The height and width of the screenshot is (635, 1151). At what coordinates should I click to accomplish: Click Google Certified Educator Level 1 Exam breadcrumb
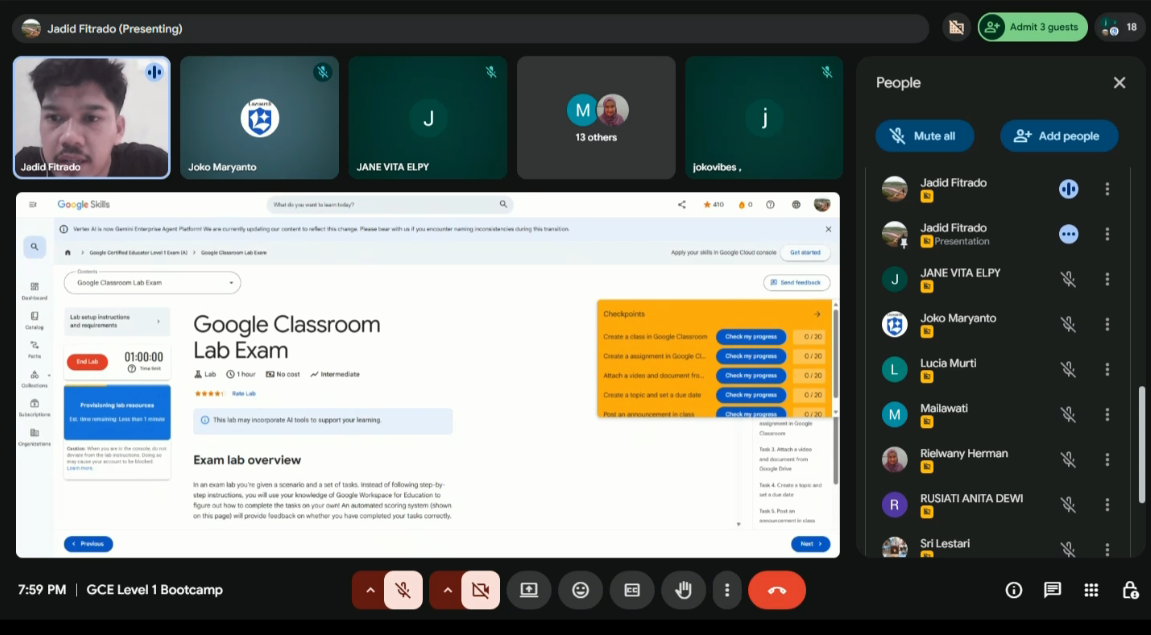139,253
